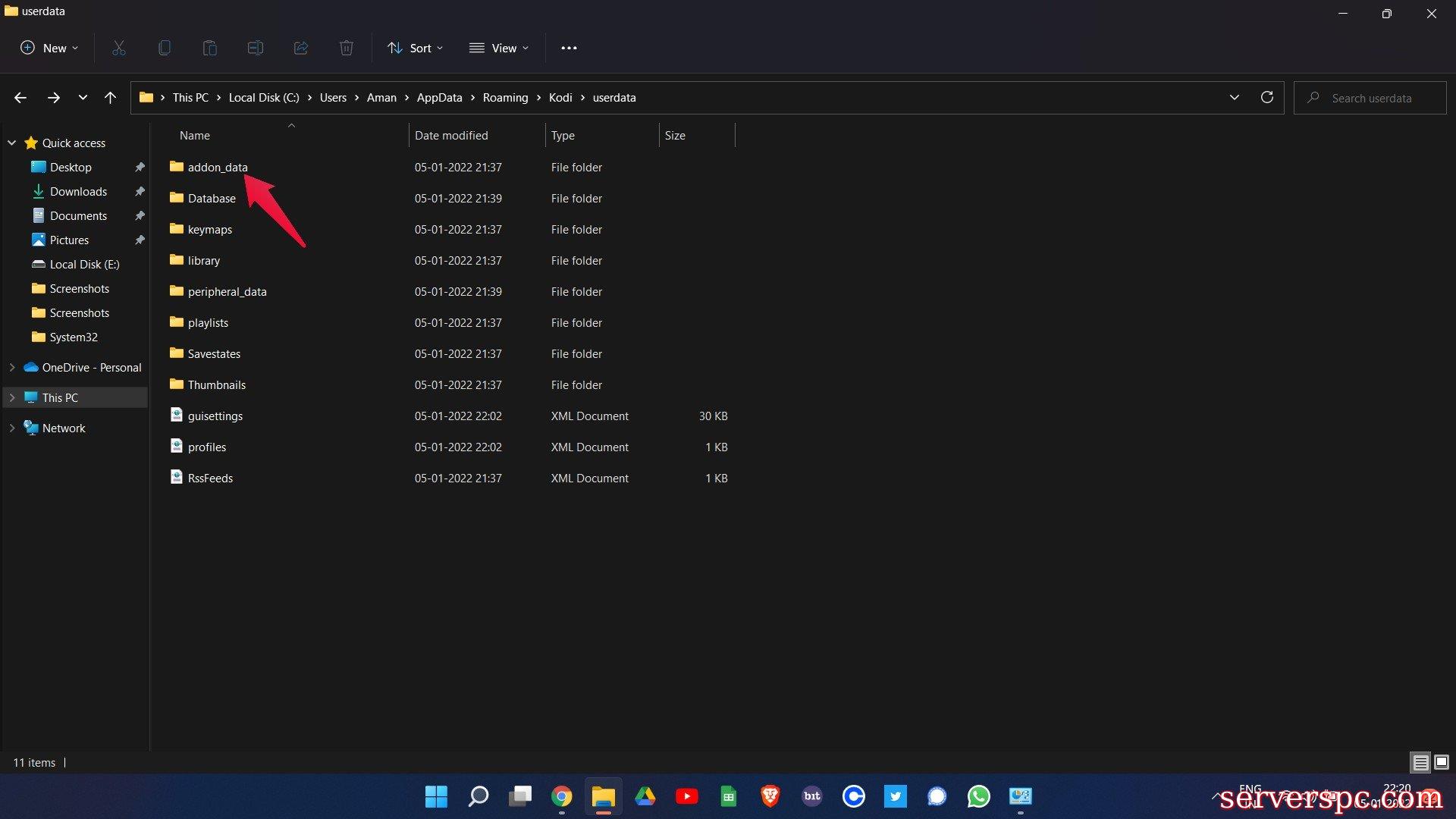Viewport: 1456px width, 819px height.
Task: Click the Share icon in toolbar
Action: [x=301, y=48]
